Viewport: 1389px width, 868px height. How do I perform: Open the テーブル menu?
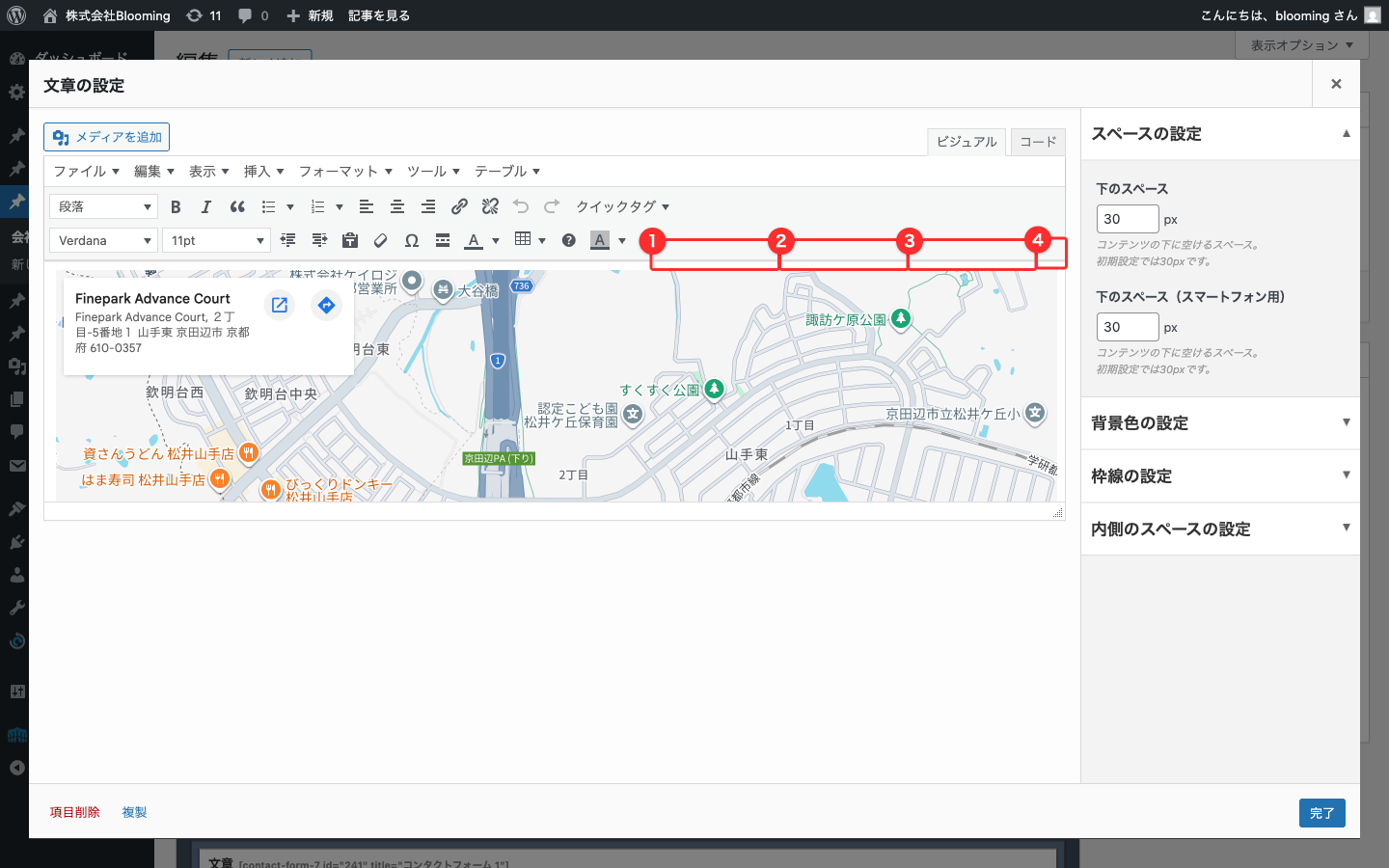[x=507, y=171]
